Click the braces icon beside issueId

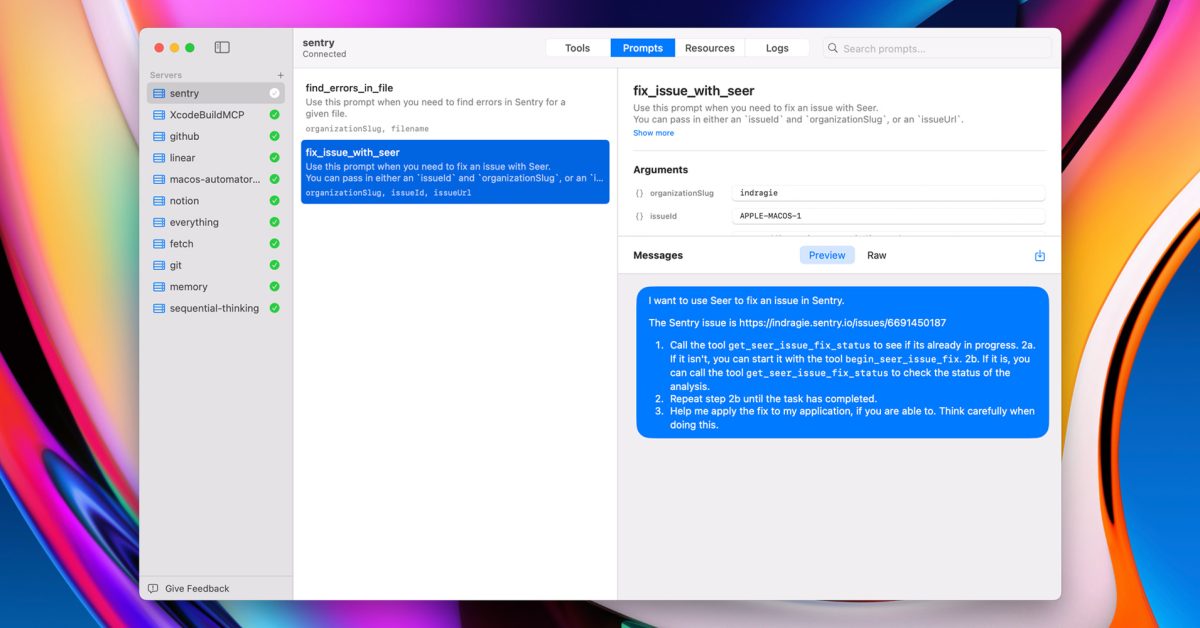(x=639, y=216)
